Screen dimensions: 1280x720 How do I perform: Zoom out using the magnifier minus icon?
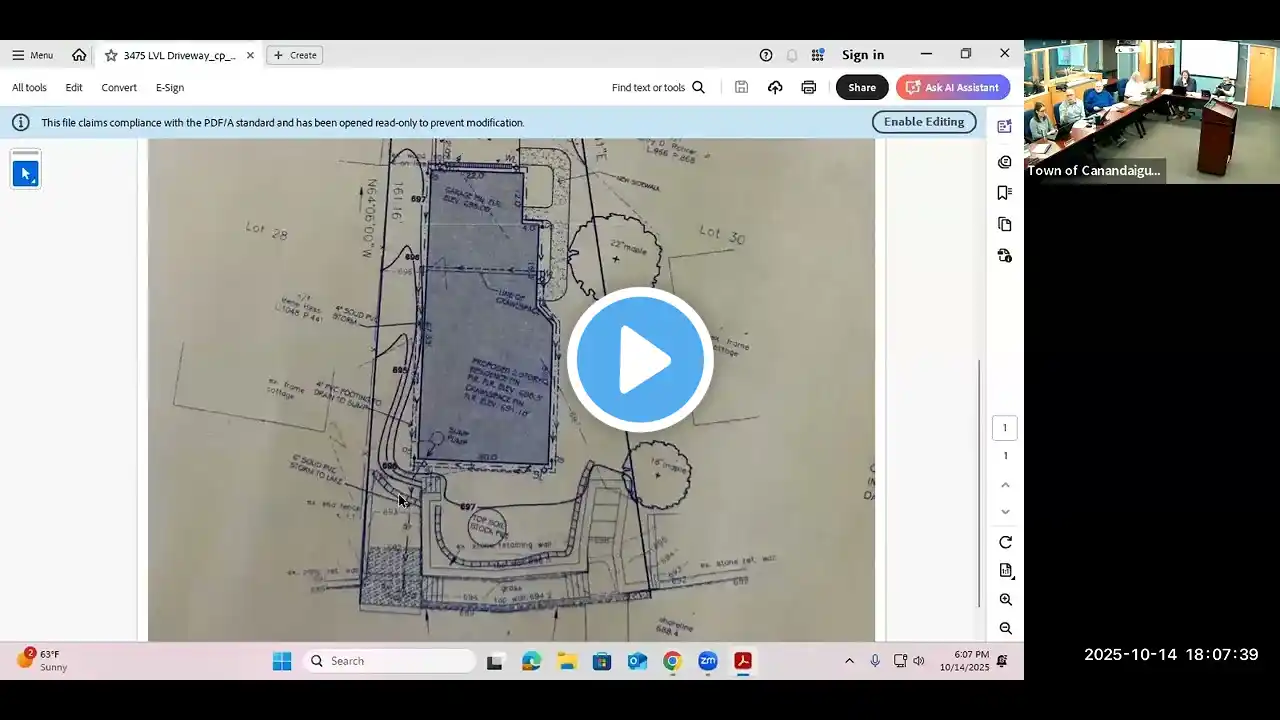1005,629
